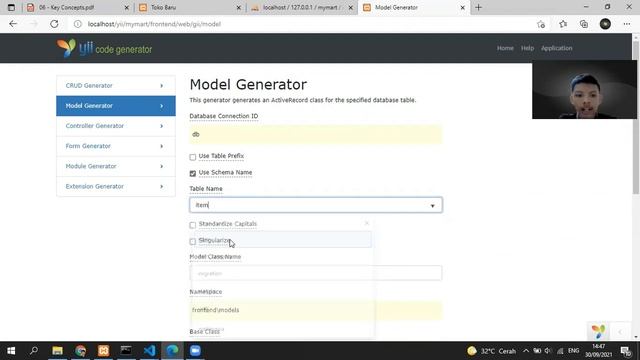This screenshot has width=640, height=360.
Task: Open the notification center icon
Action: click(x=626, y=351)
